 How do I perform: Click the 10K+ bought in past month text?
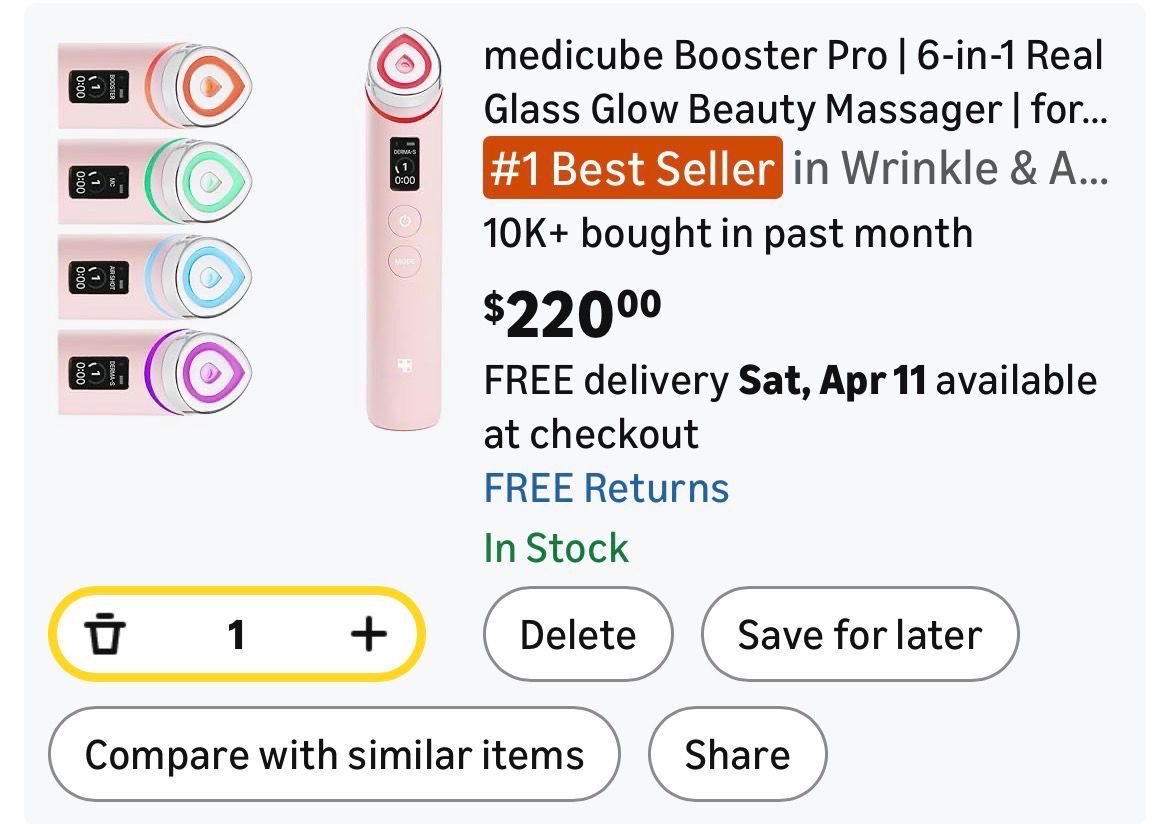[x=728, y=233]
